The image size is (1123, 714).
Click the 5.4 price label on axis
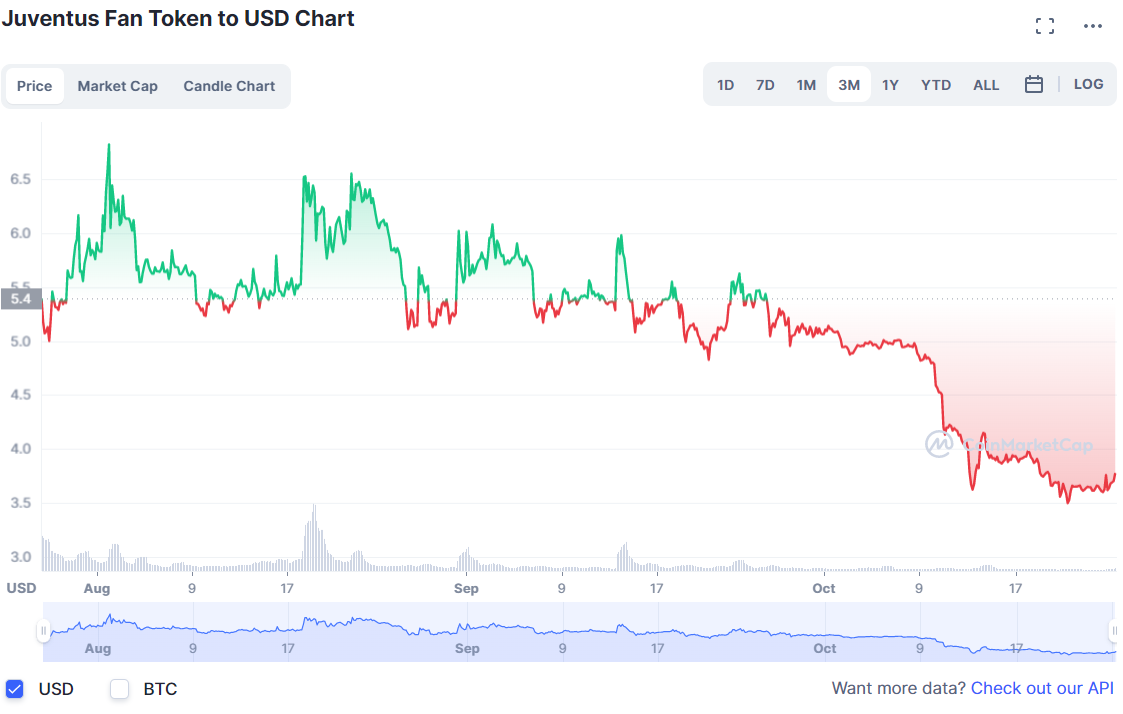[20, 298]
